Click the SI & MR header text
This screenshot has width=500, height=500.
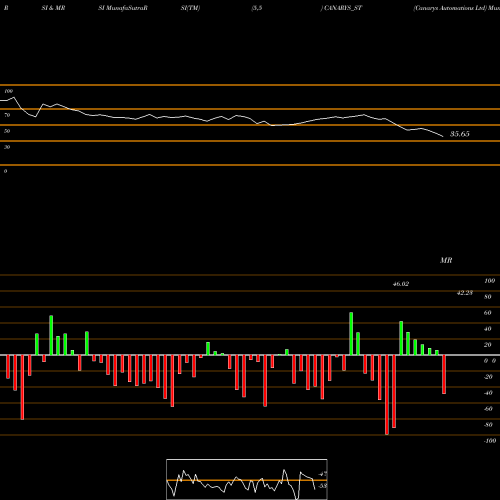tap(53, 8)
